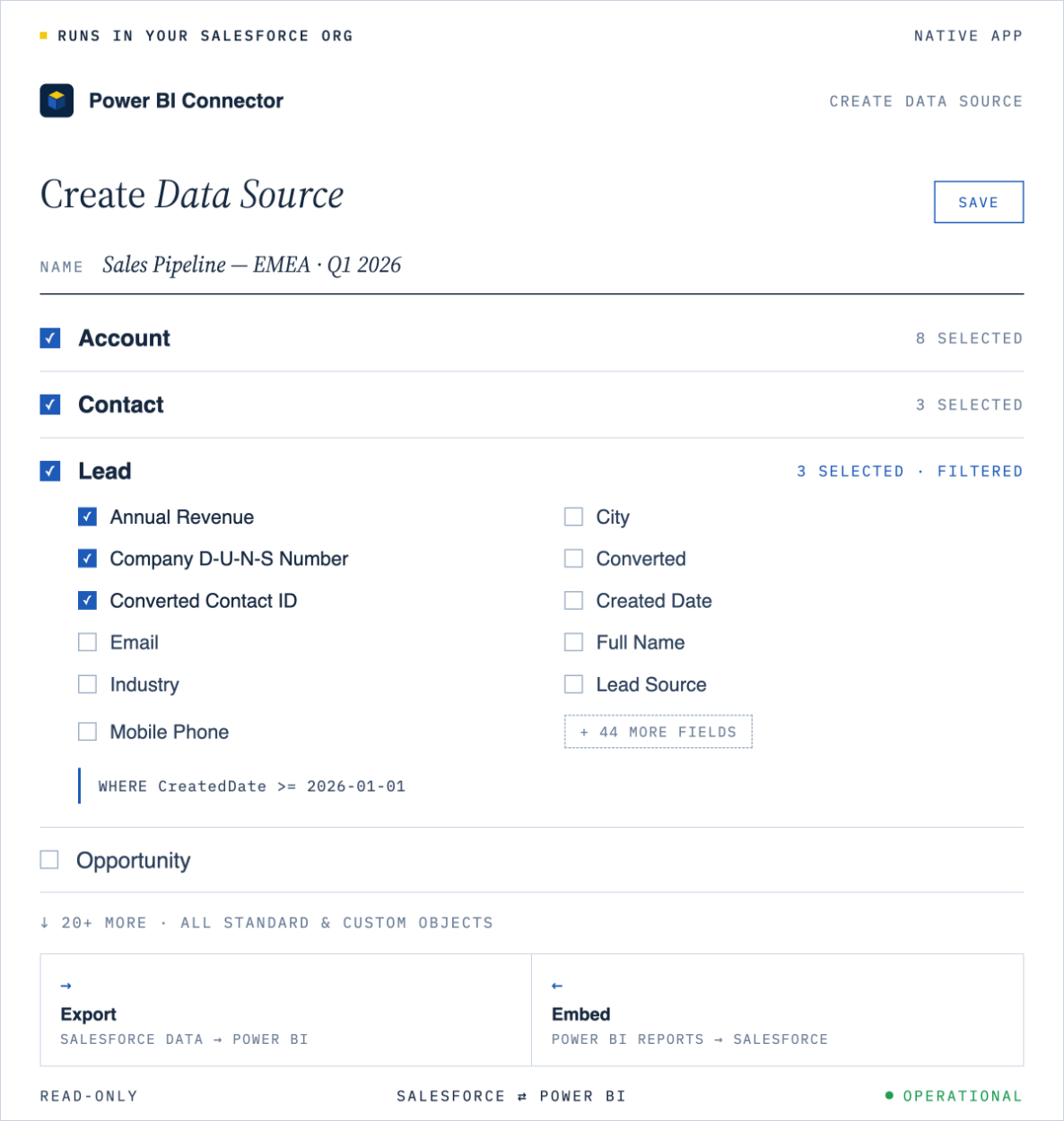Click the Operational status text
This screenshot has width=1064, height=1121.
[963, 1096]
